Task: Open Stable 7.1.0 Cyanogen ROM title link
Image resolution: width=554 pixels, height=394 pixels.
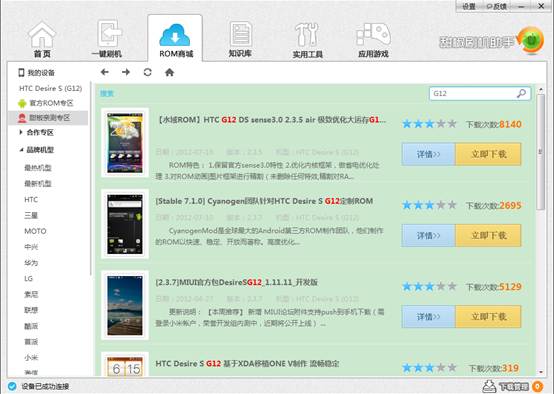Action: click(264, 201)
